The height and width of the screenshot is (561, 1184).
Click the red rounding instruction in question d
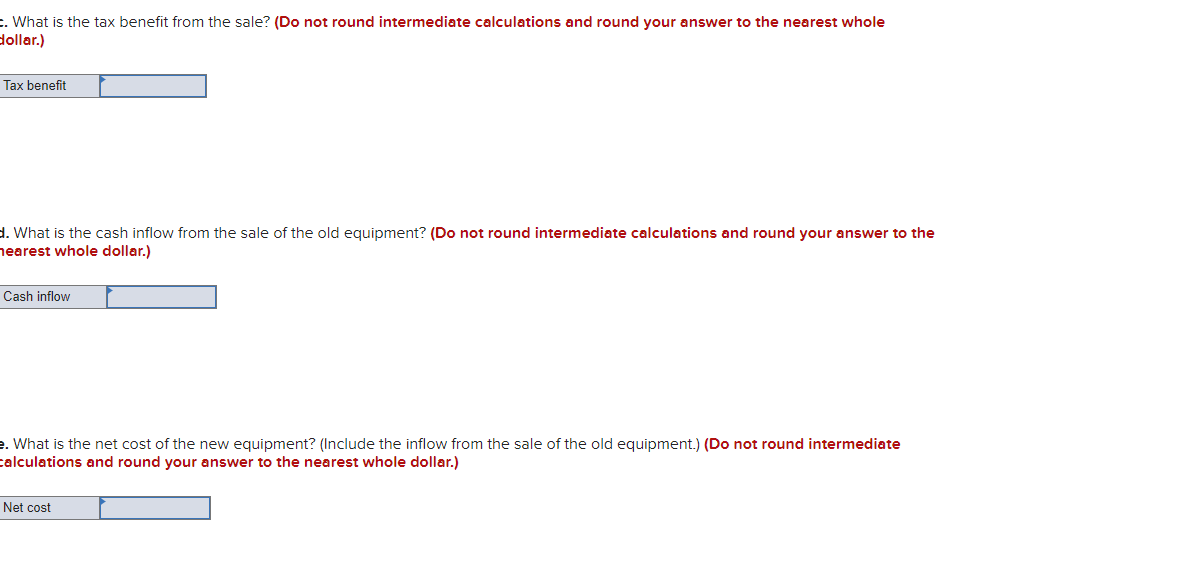point(682,233)
